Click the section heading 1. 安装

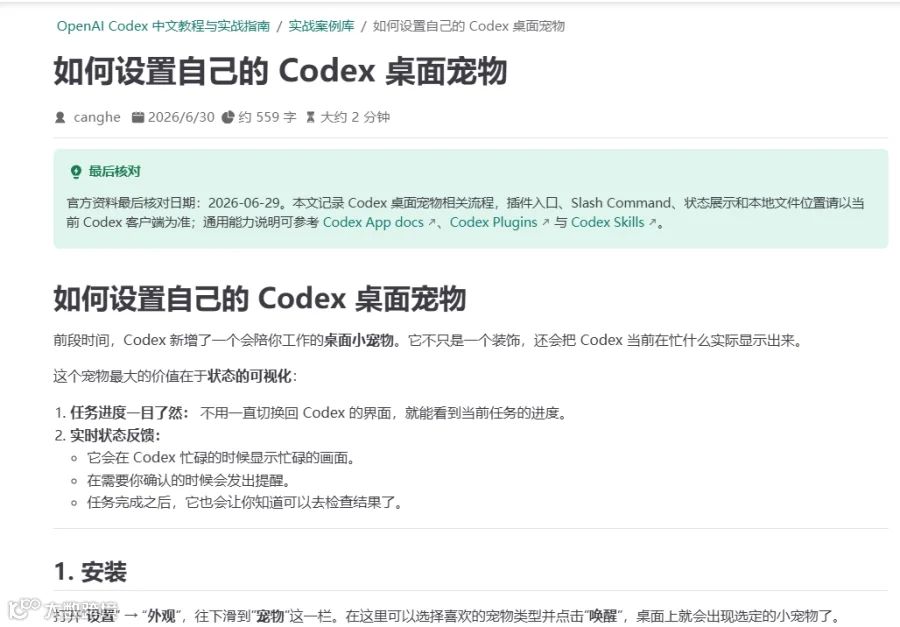[x=90, y=571]
